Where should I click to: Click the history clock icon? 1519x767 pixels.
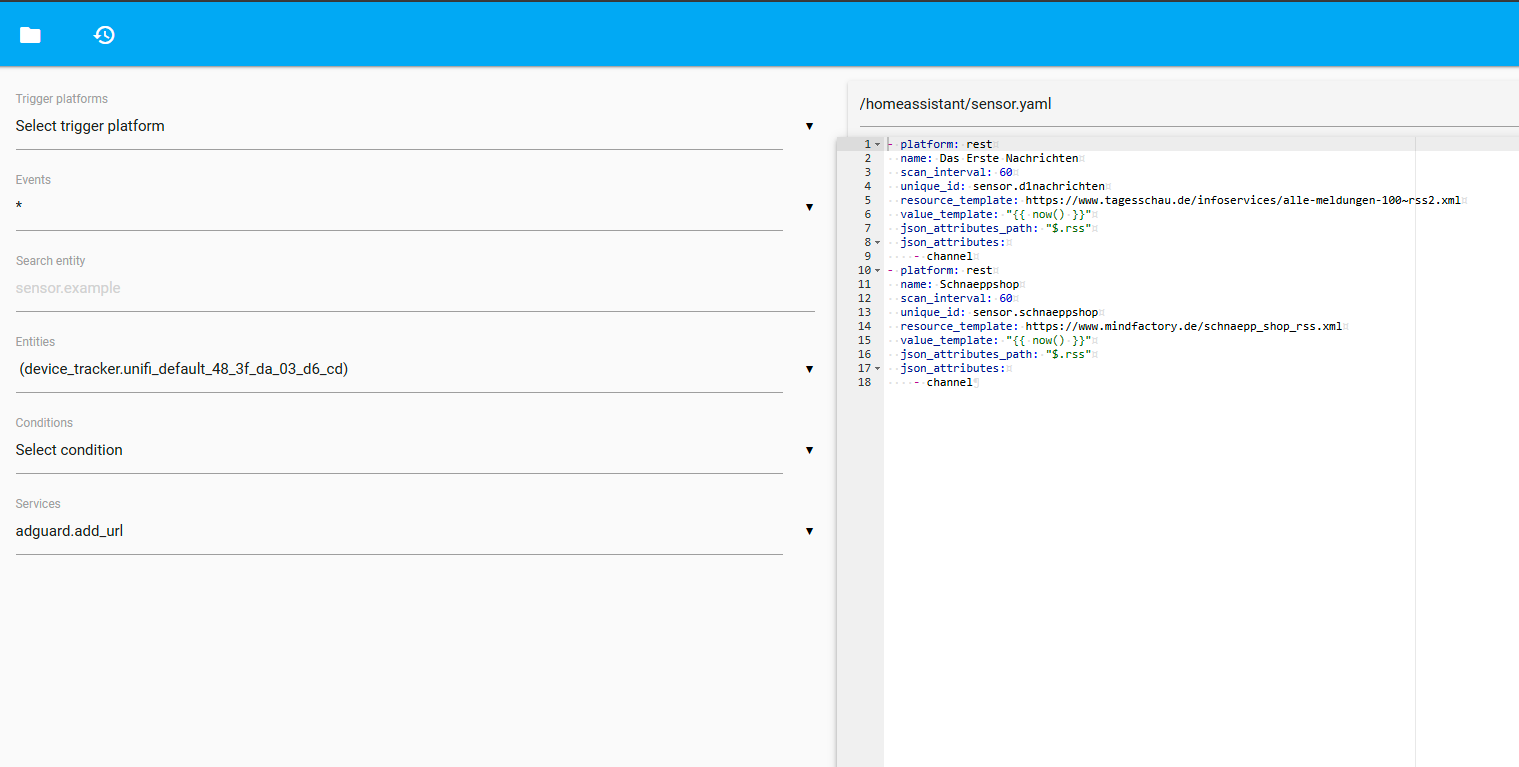[x=104, y=35]
